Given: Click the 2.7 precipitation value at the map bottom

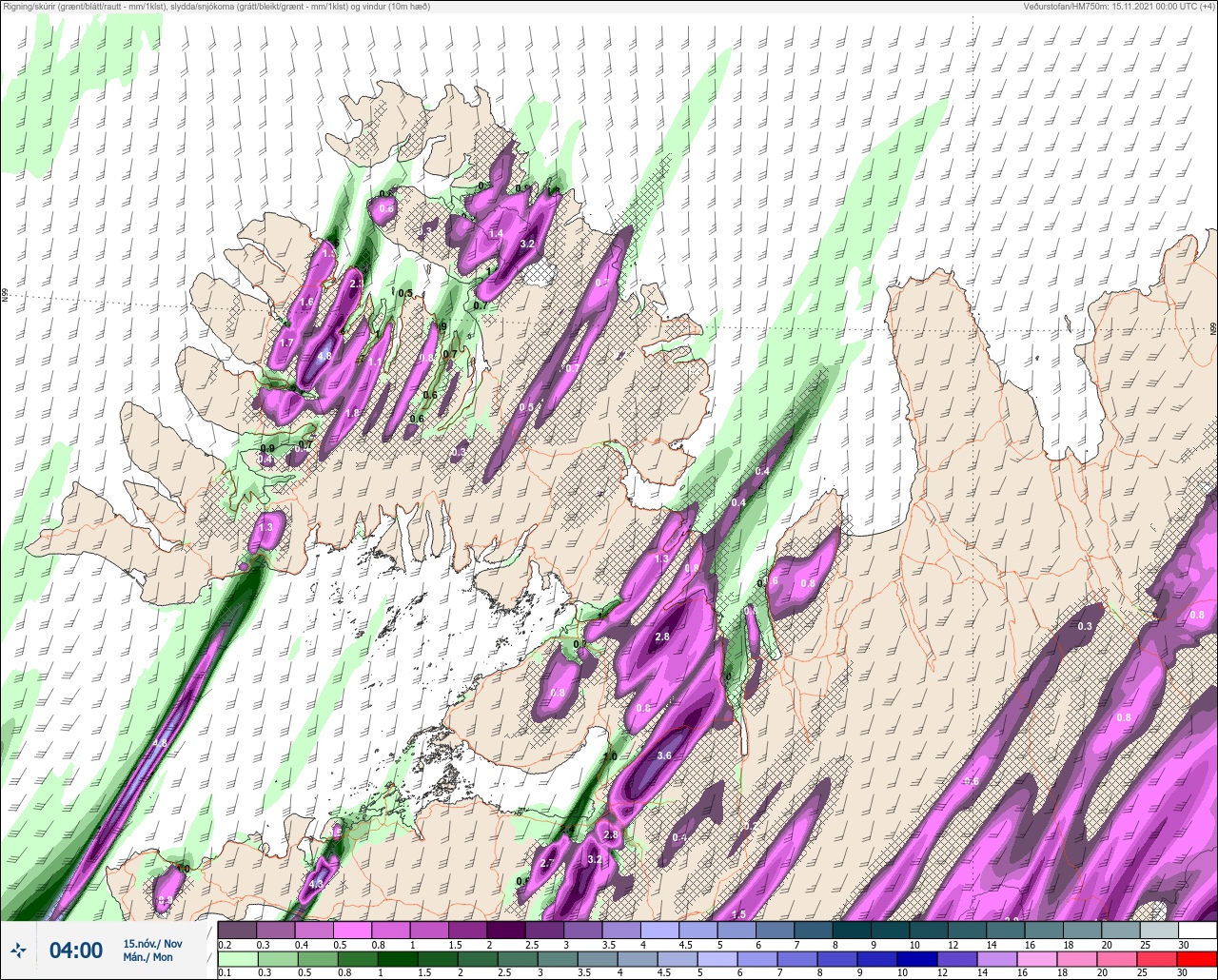Looking at the screenshot, I should point(547,864).
